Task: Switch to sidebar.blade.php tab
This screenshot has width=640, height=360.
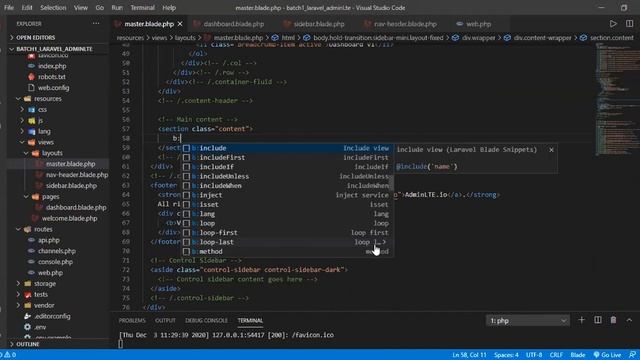Action: tap(319, 24)
